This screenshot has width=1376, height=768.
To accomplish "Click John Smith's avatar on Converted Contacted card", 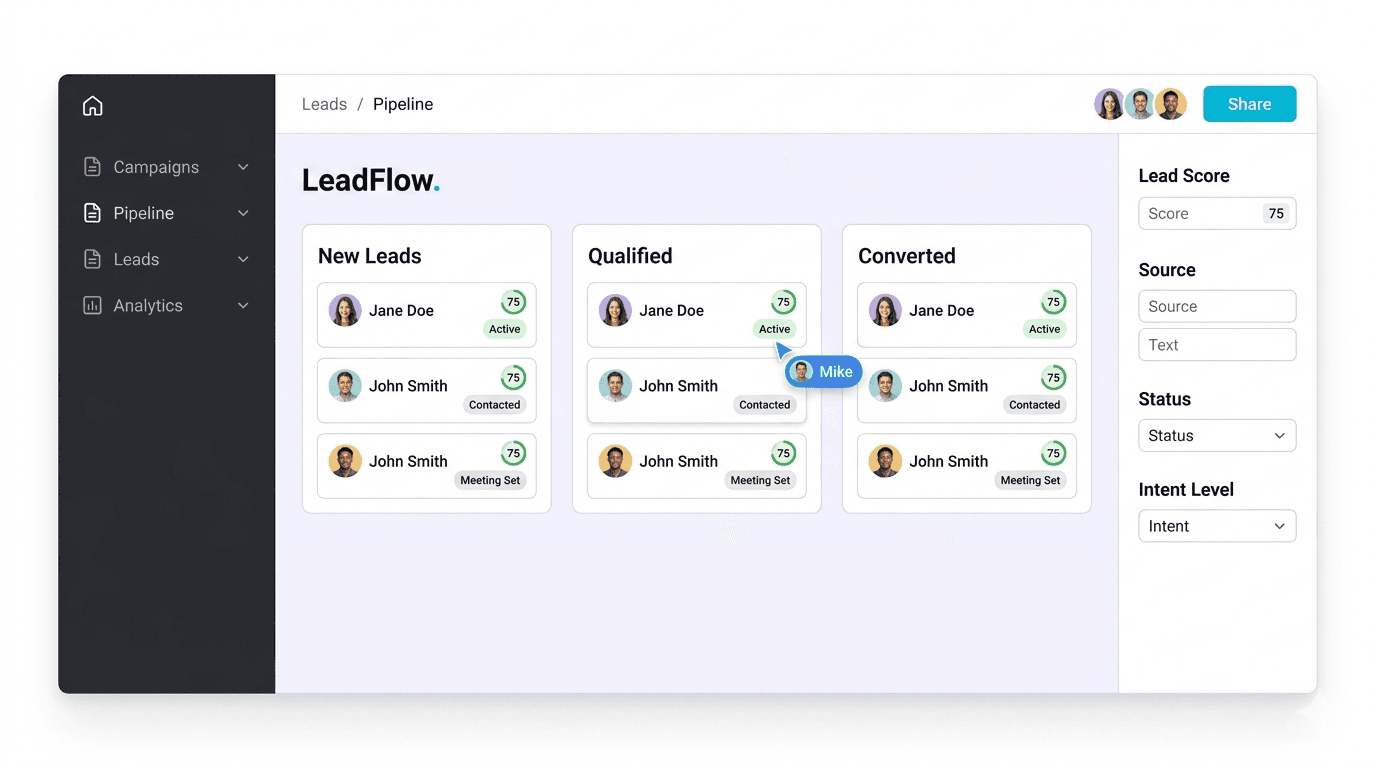I will [x=885, y=386].
